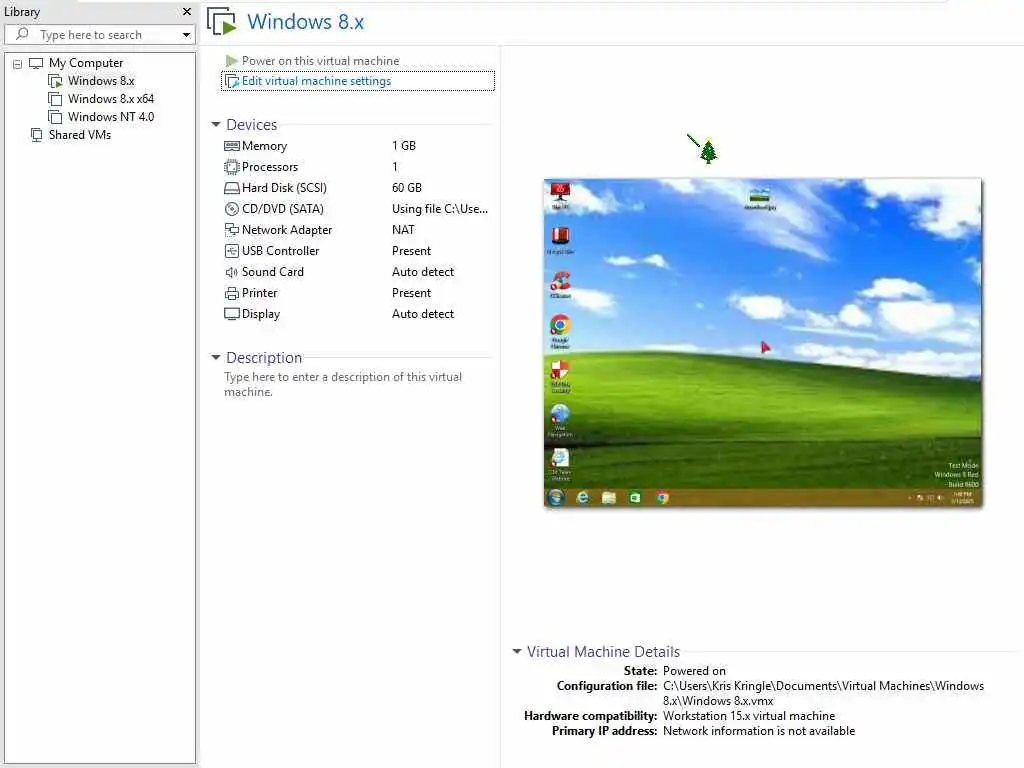The image size is (1024, 768).
Task: Select My Computer in the Library tree
Action: tap(86, 63)
